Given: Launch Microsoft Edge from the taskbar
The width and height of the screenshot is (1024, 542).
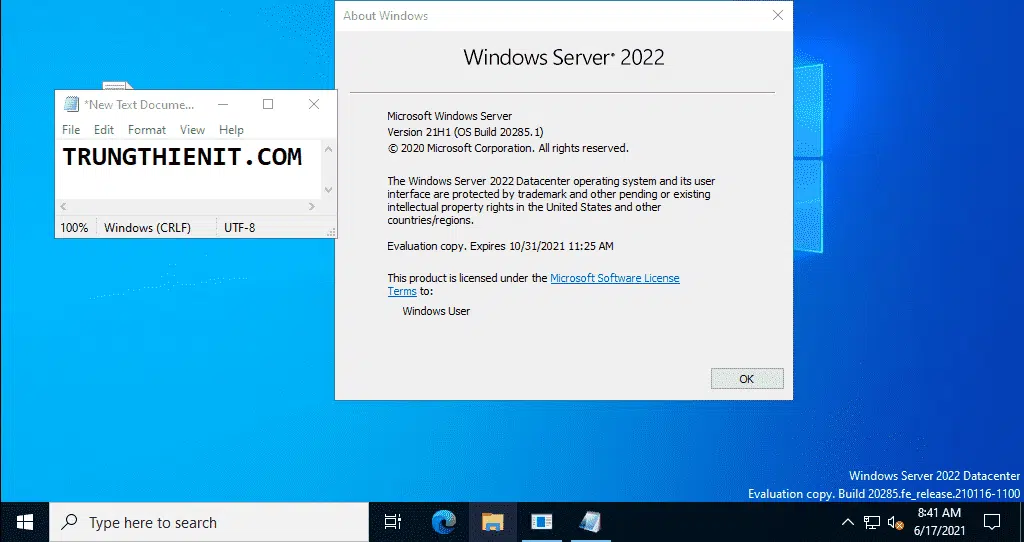Looking at the screenshot, I should click(444, 521).
